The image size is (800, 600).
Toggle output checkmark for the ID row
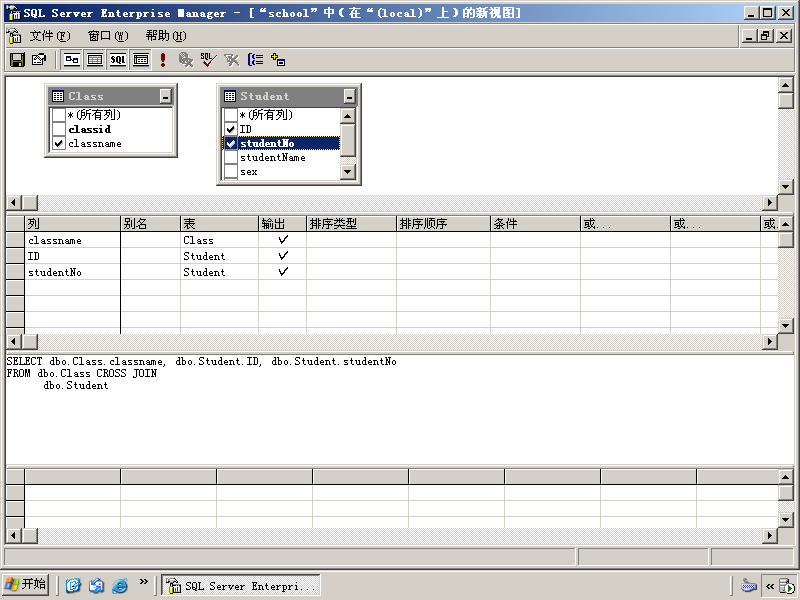(x=283, y=256)
